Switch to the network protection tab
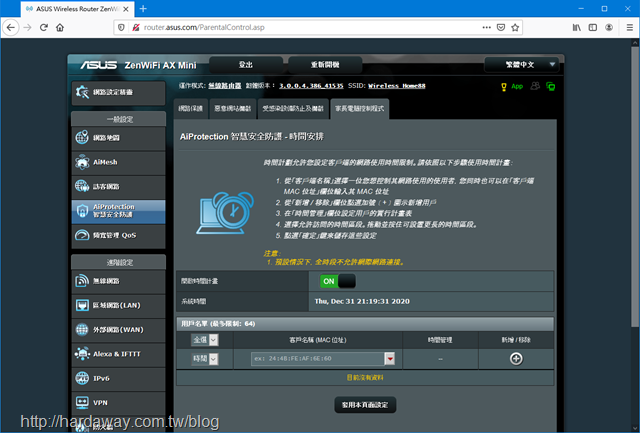 point(191,109)
